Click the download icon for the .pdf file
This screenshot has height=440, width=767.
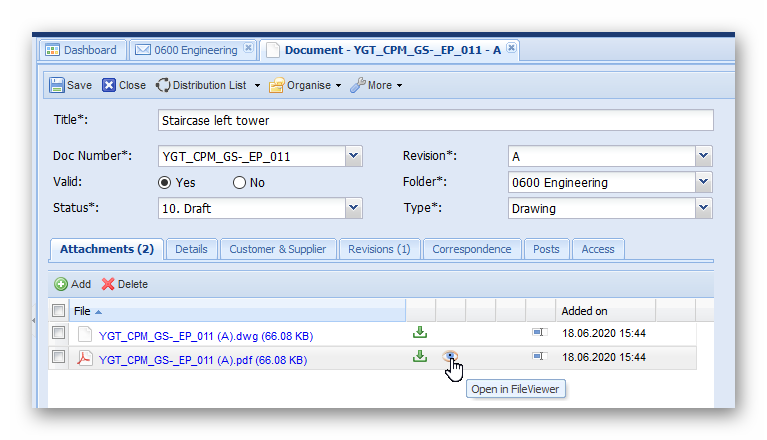point(420,356)
